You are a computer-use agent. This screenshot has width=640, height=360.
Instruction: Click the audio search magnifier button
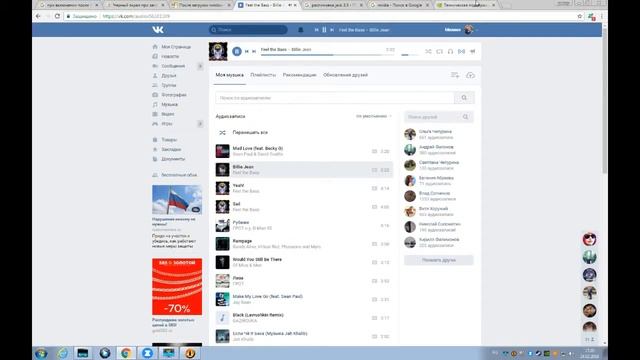464,98
